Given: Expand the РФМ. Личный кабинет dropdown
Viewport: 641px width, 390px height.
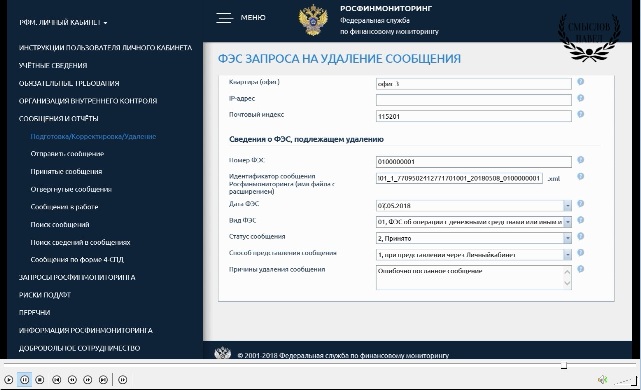Looking at the screenshot, I should pos(63,22).
